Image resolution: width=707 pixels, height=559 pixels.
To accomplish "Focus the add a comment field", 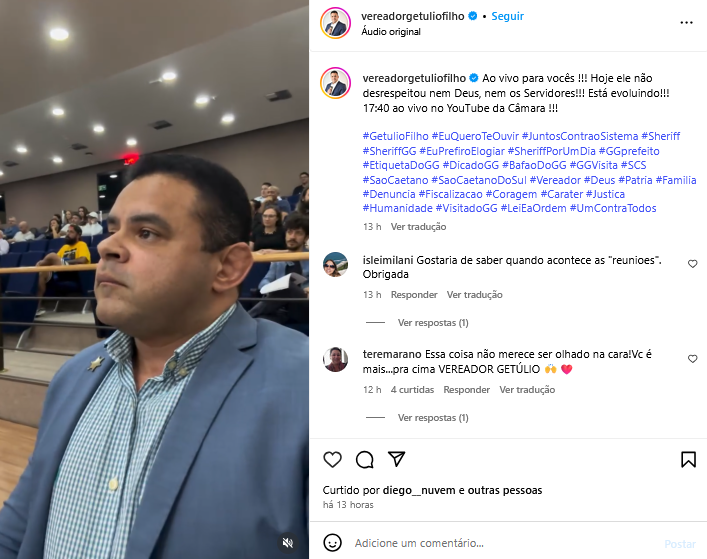I will point(505,543).
